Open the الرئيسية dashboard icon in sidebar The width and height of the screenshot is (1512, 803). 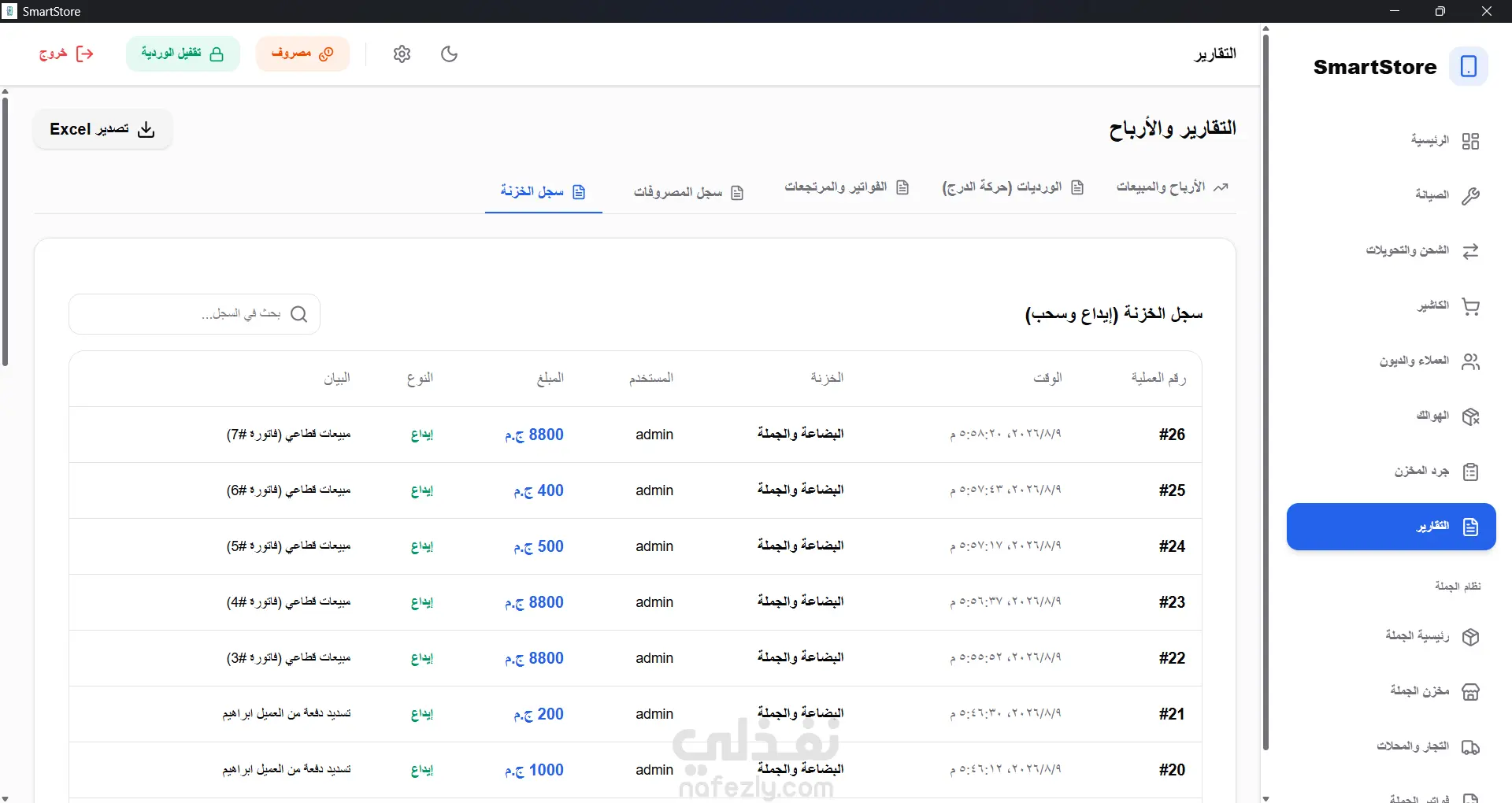pyautogui.click(x=1470, y=141)
